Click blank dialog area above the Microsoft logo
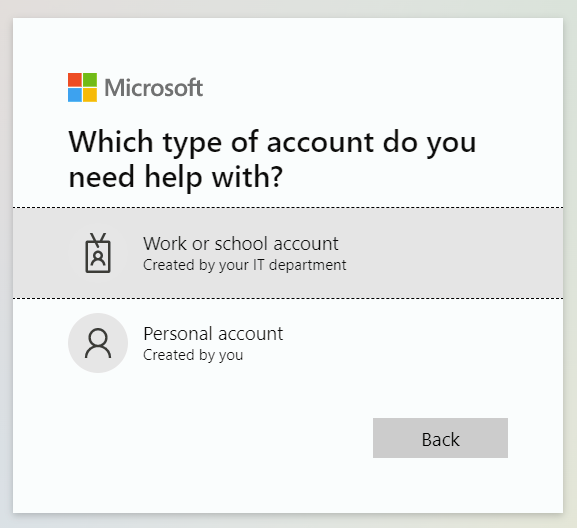The height and width of the screenshot is (528, 577). pyautogui.click(x=288, y=44)
